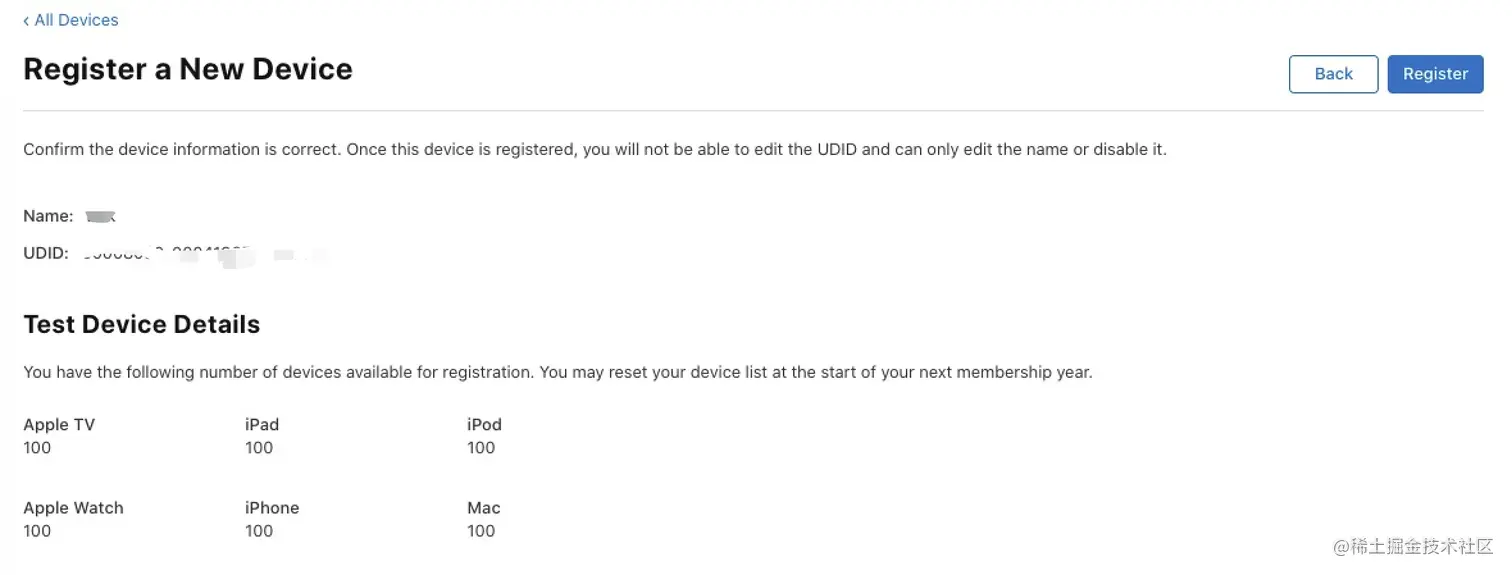Viewport: 1512px width, 575px height.
Task: Click the confirm device information notice text
Action: [595, 150]
